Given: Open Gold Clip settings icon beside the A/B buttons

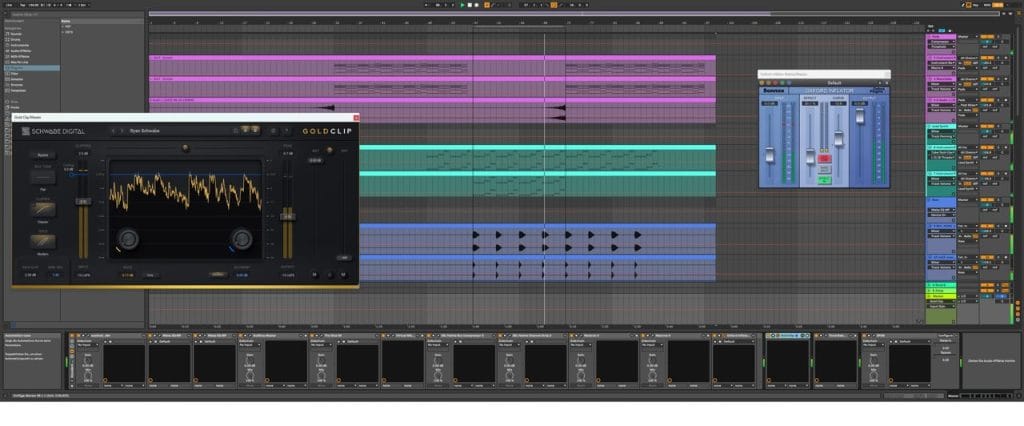Looking at the screenshot, I should 274,131.
